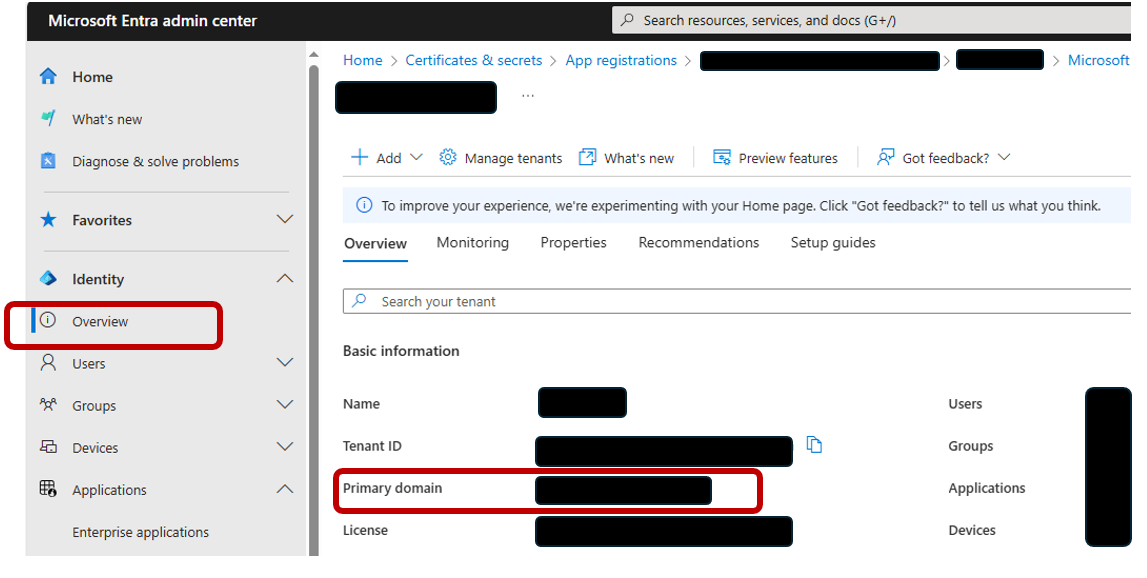The image size is (1147, 578).
Task: Open the Setup guides tab
Action: (833, 242)
